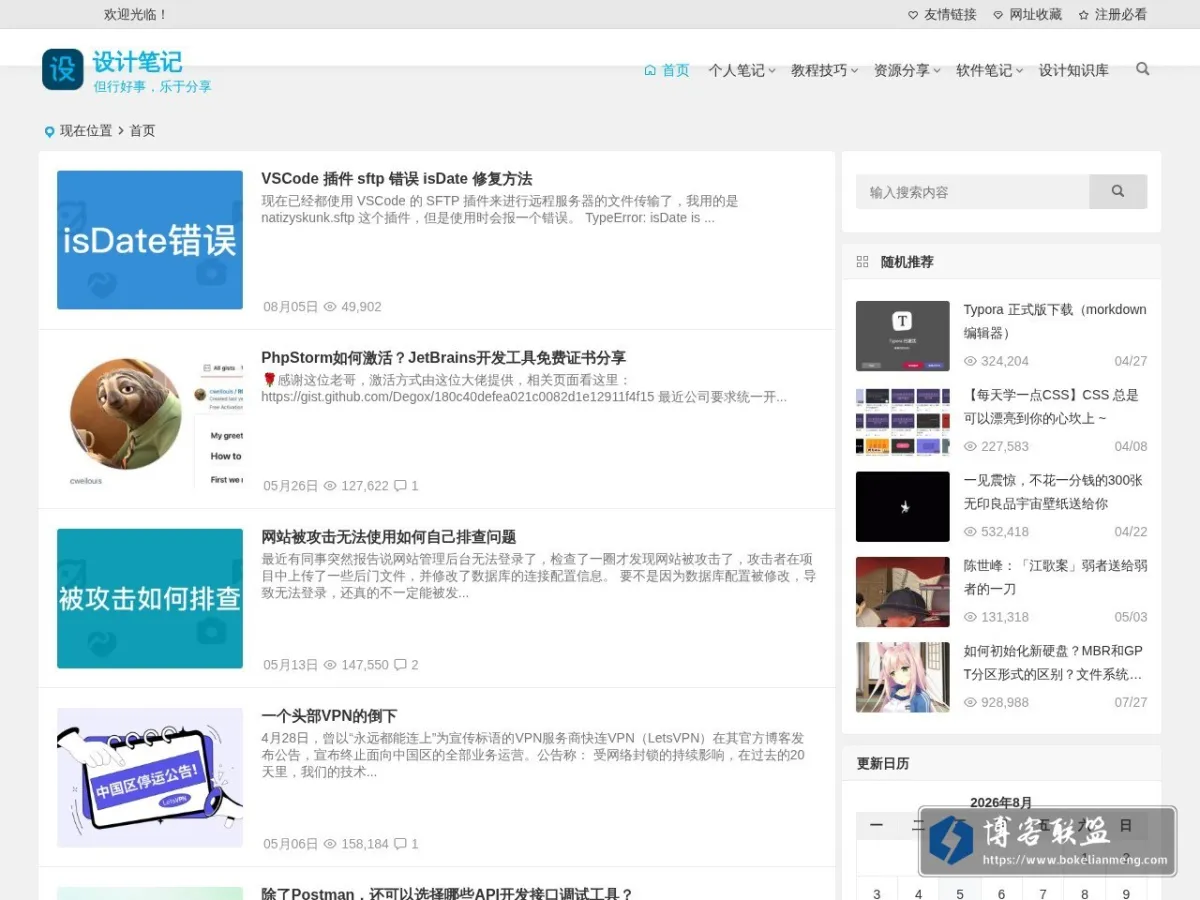Open PhpStorm如何激活 article title

click(x=443, y=358)
